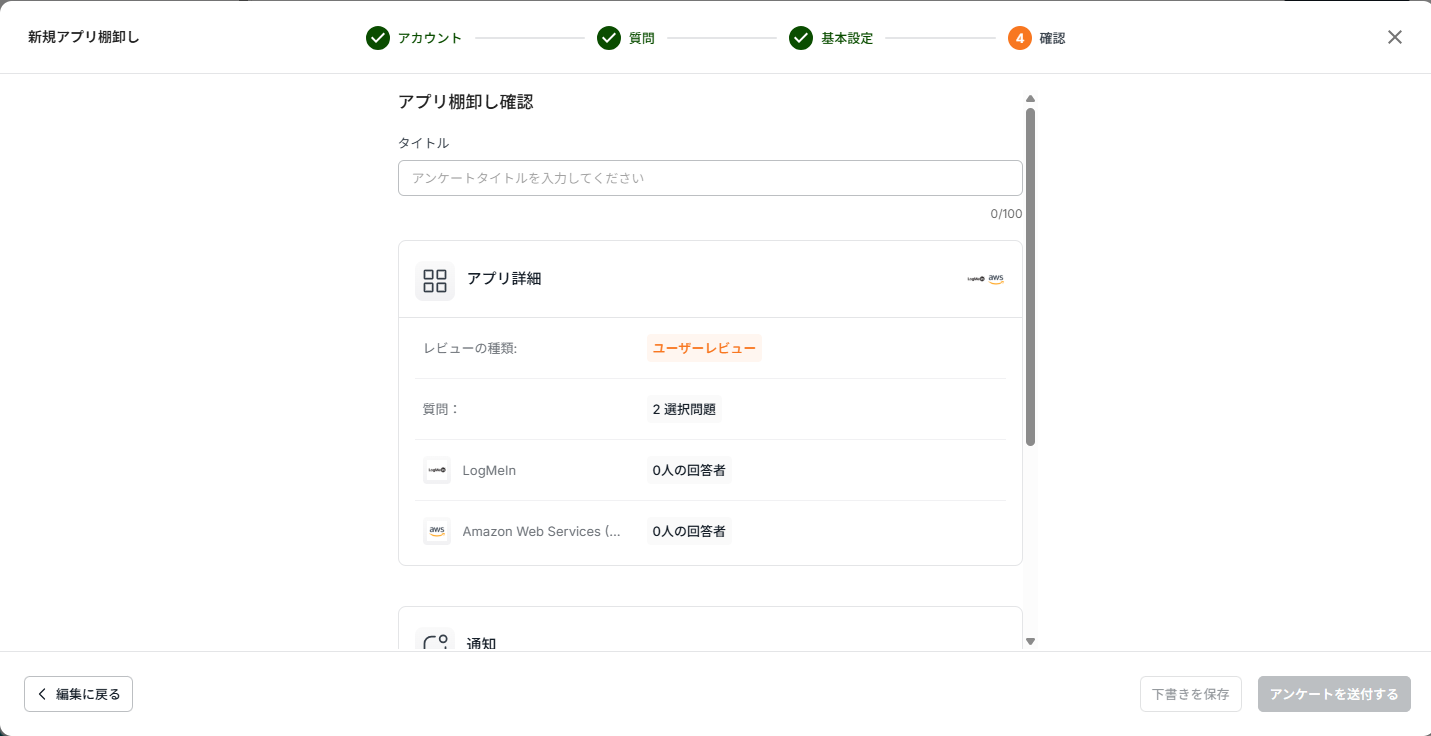The height and width of the screenshot is (736, 1431).
Task: Click the scroll down arrow
Action: coord(1030,641)
